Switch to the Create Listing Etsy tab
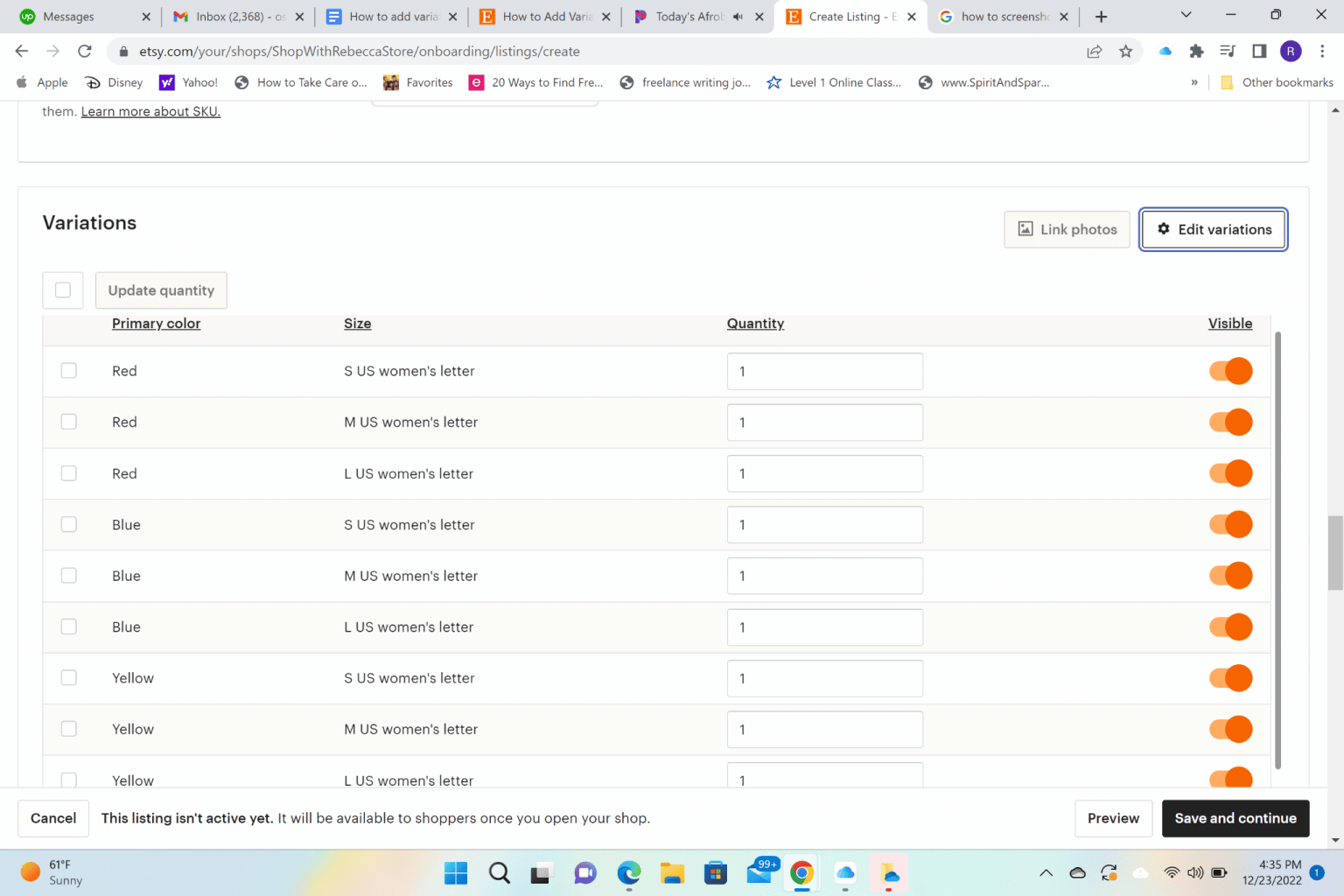 click(844, 16)
